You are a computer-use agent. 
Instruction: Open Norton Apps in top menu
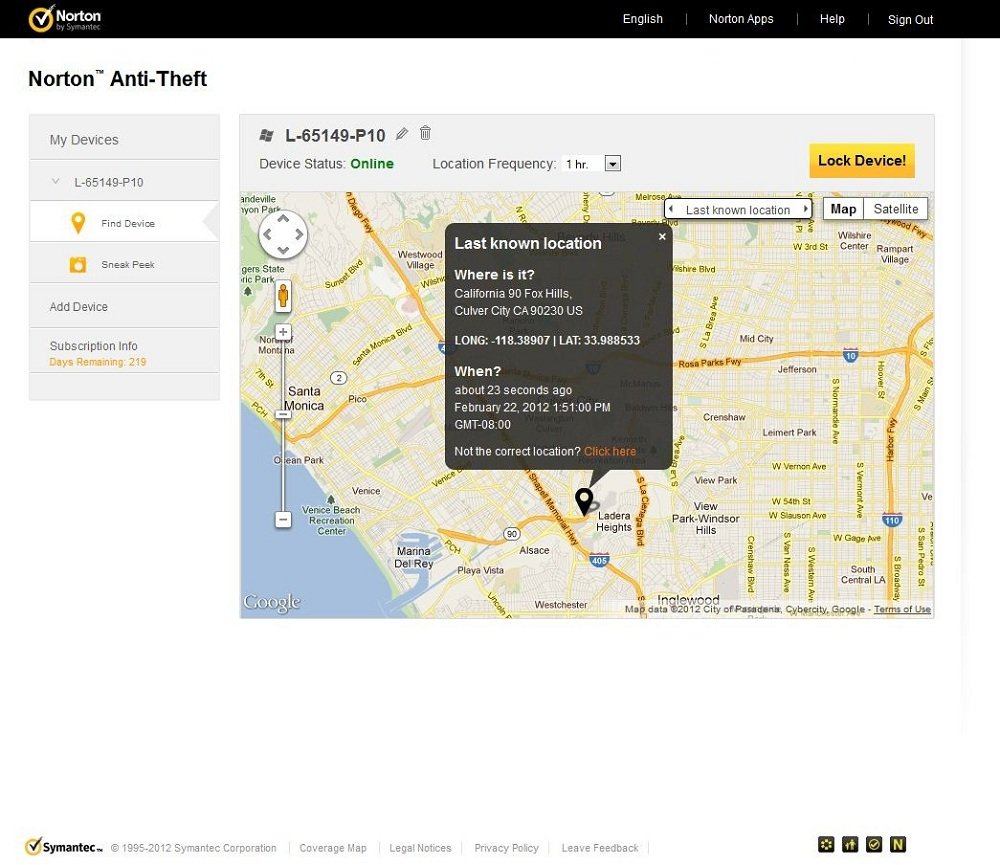(740, 19)
